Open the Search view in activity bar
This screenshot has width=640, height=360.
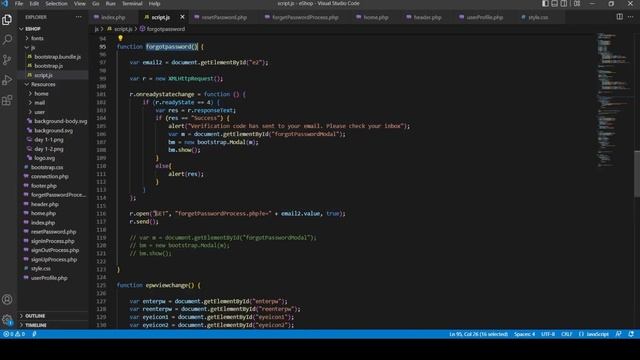(x=7, y=40)
